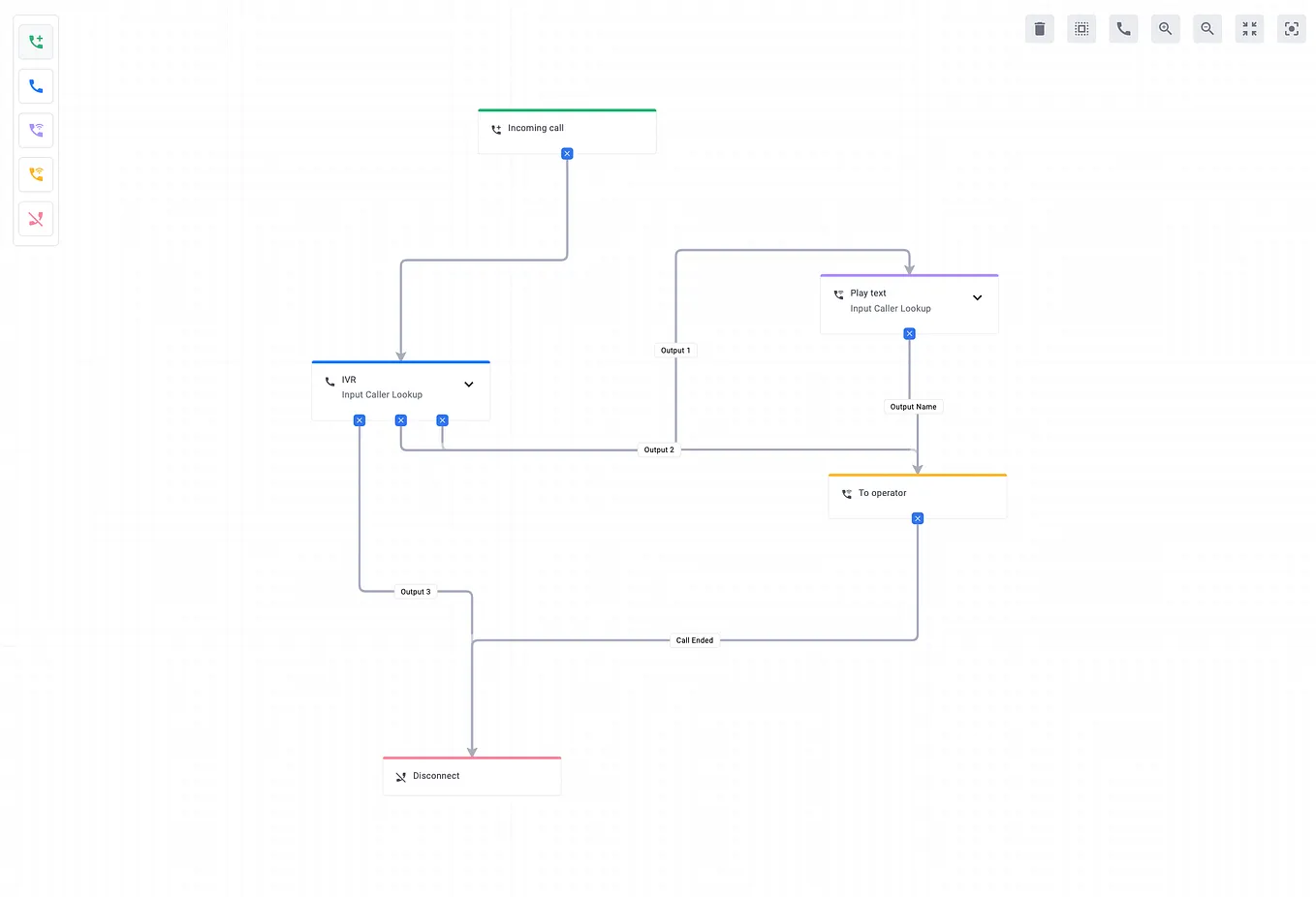This screenshot has height=897, width=1316.
Task: Remove the leftmost output connection under IVR
Action: pos(360,419)
